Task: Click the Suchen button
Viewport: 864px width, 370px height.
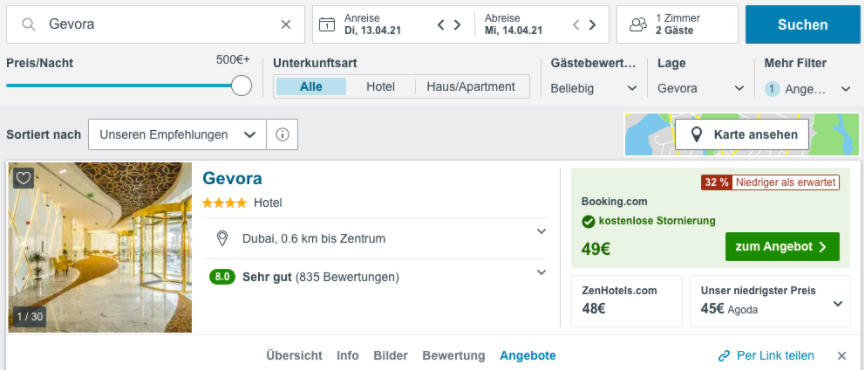Action: point(802,24)
